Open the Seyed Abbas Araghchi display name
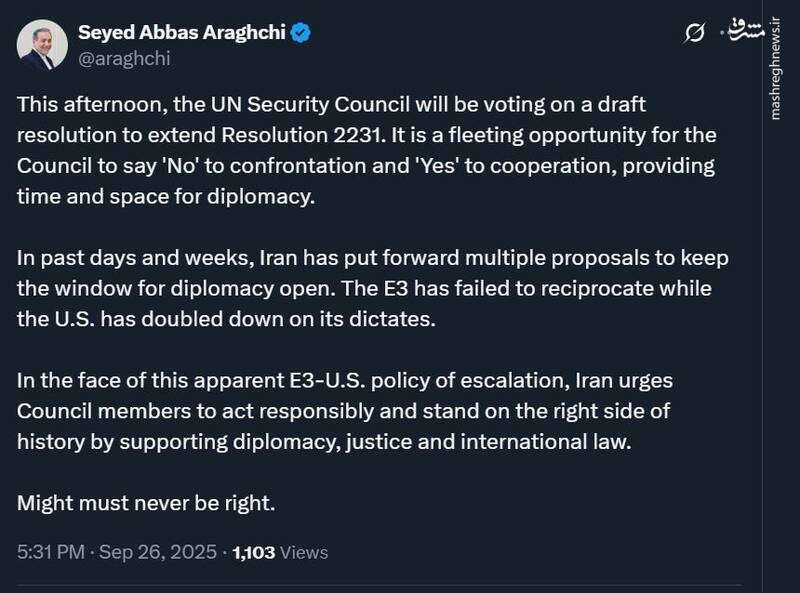This screenshot has width=800, height=593. [x=182, y=33]
